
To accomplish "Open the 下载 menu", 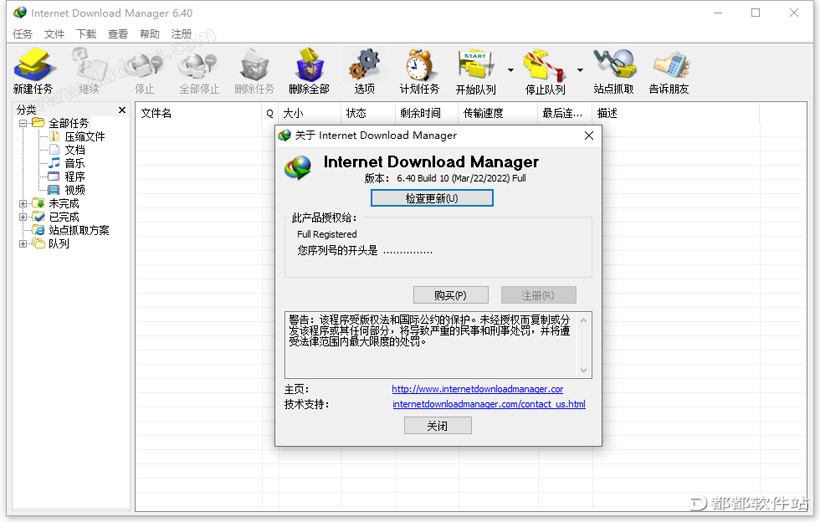I will (86, 34).
